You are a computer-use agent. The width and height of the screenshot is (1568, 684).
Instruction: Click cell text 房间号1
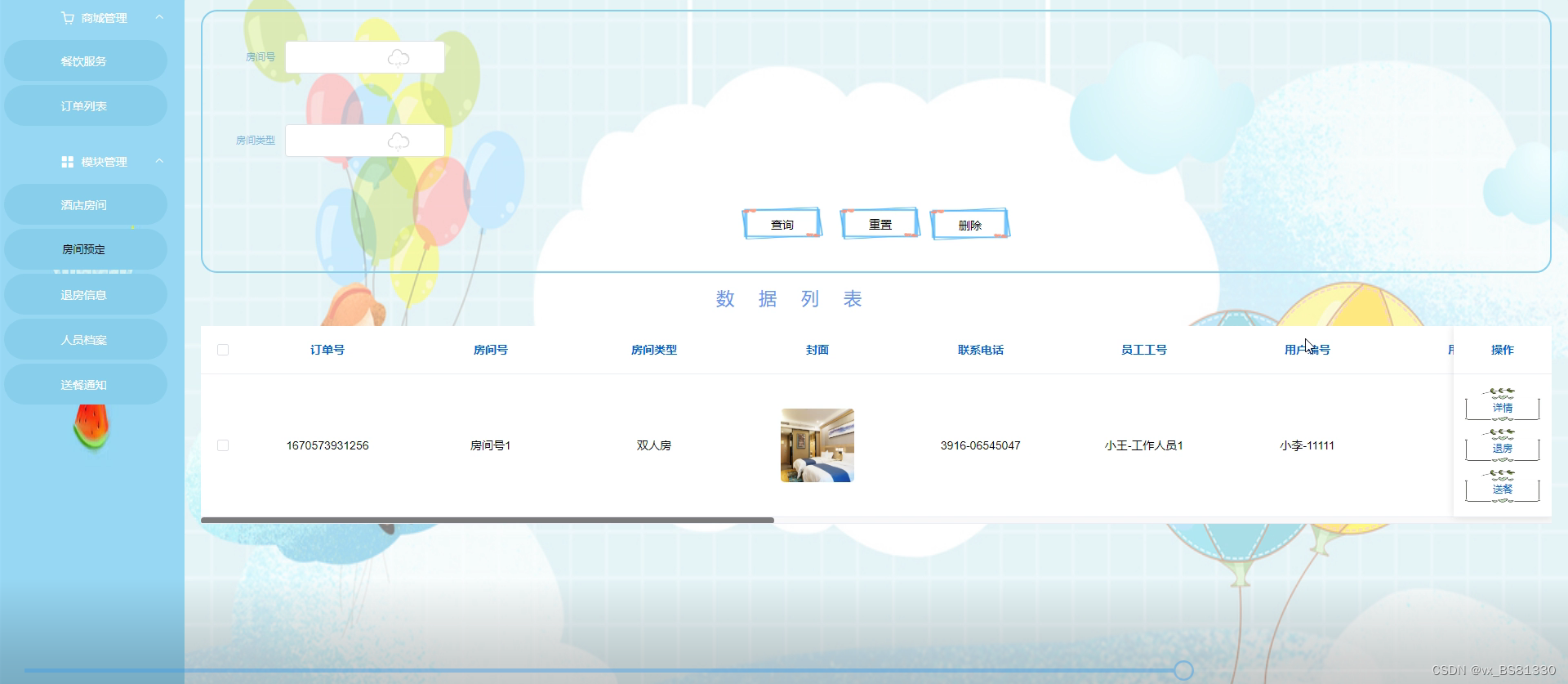coord(491,445)
